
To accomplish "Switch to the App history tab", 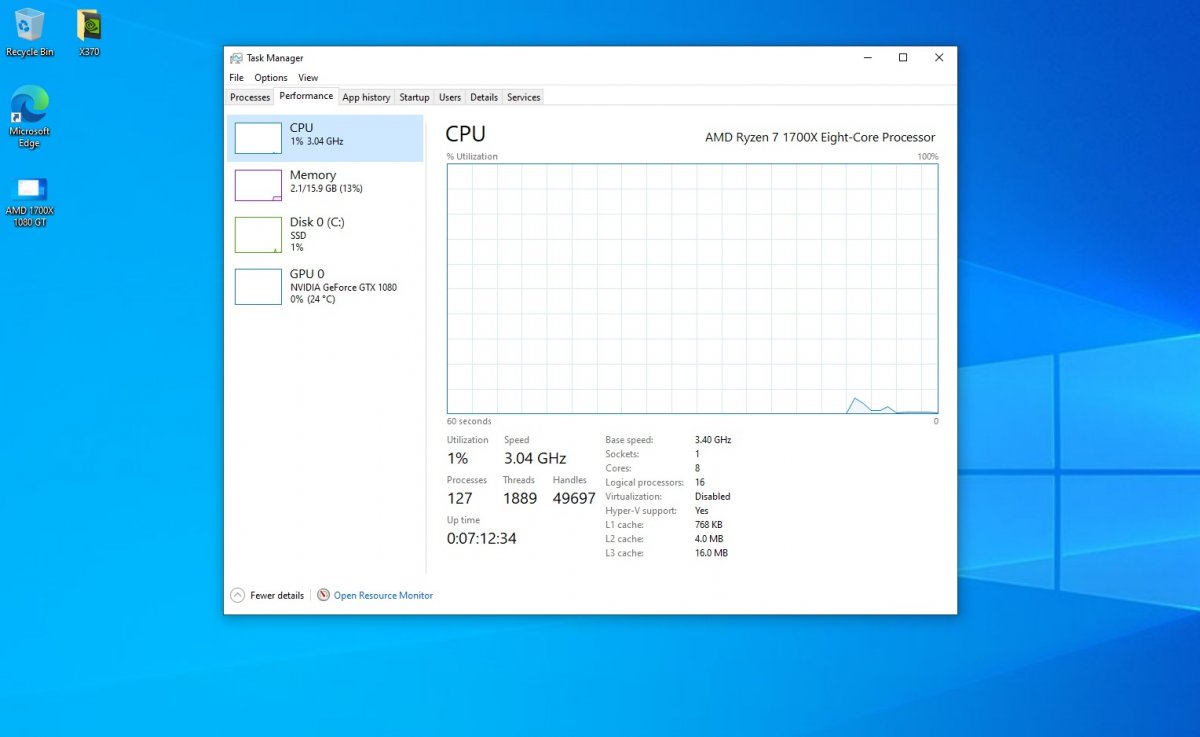I will pos(366,97).
